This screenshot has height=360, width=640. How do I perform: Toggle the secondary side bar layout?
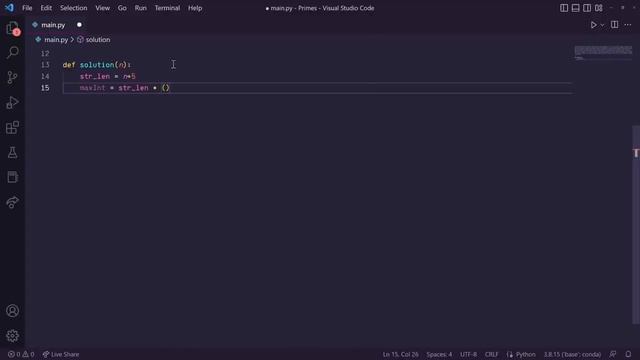point(587,8)
